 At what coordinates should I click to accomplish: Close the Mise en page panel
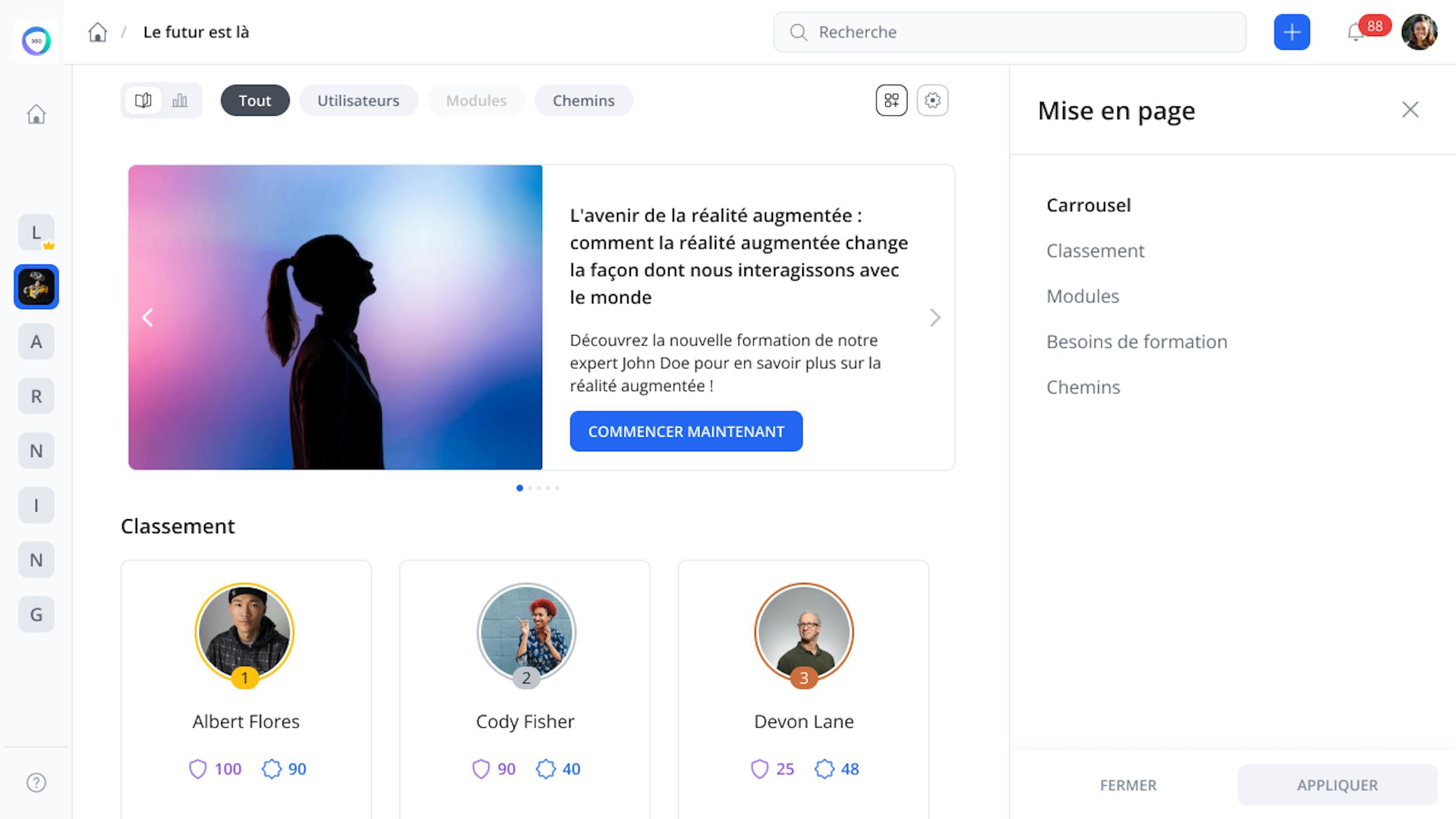coord(1410,109)
